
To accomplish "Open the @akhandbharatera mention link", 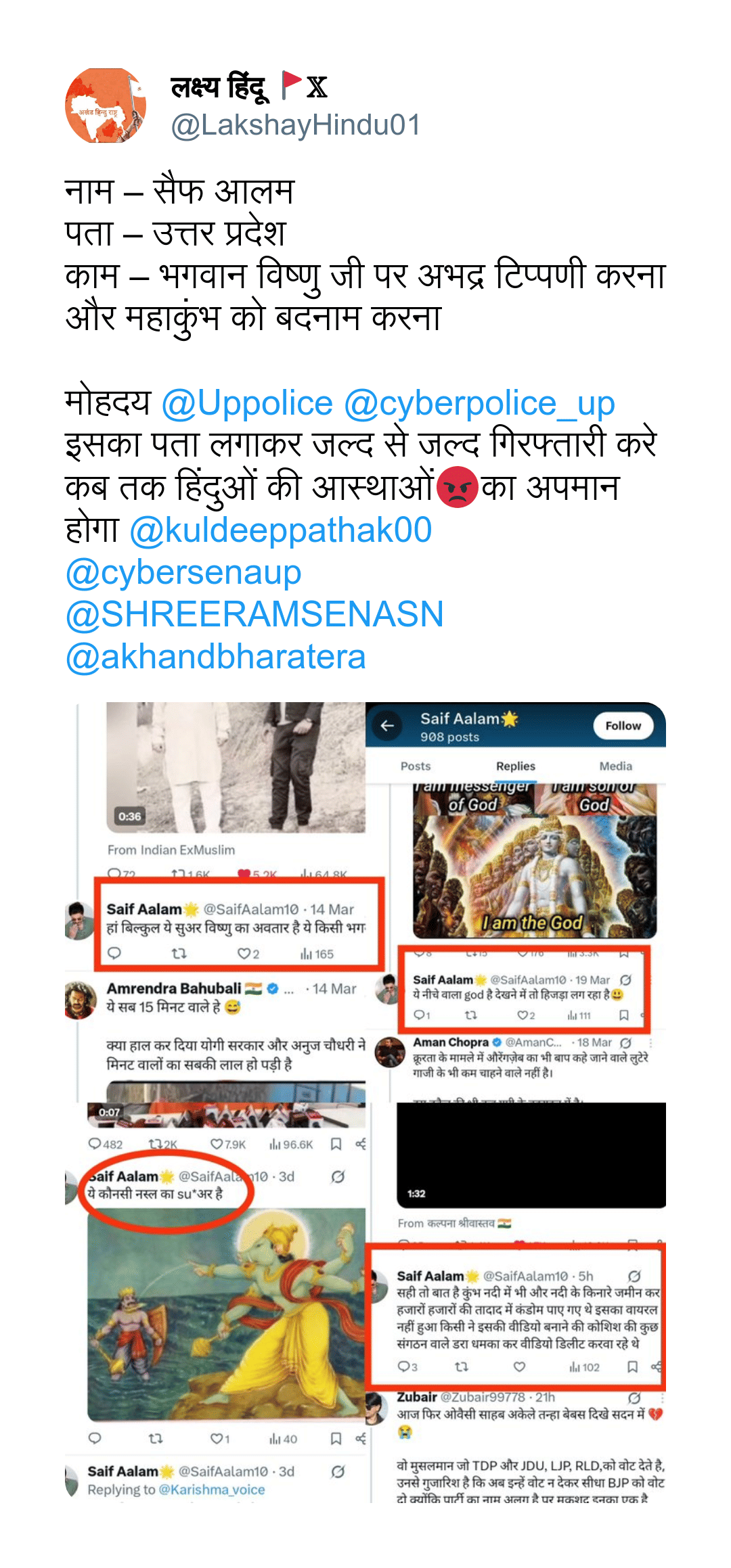I will point(216,657).
